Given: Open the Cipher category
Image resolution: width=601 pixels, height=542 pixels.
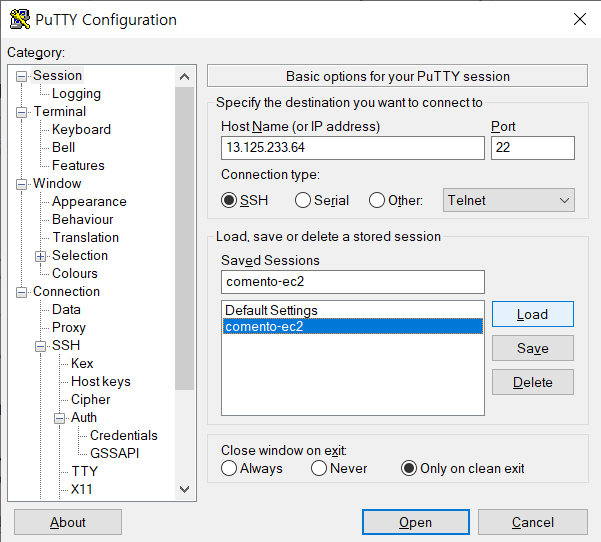Looking at the screenshot, I should coord(90,400).
